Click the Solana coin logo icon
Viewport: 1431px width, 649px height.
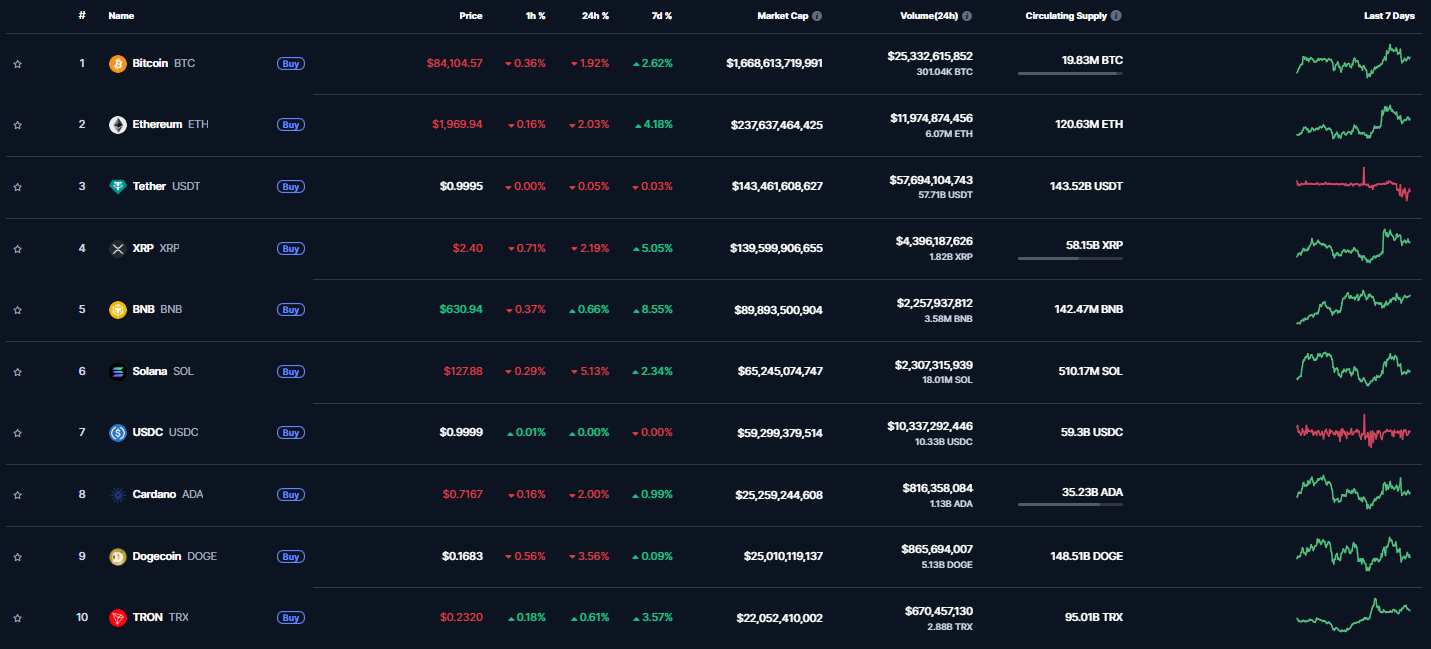(x=117, y=372)
